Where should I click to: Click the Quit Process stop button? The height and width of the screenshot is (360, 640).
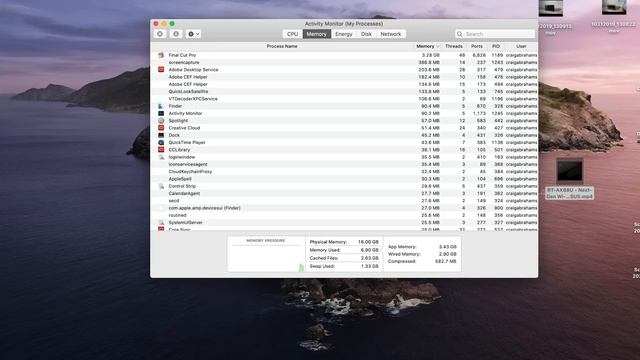coord(160,34)
